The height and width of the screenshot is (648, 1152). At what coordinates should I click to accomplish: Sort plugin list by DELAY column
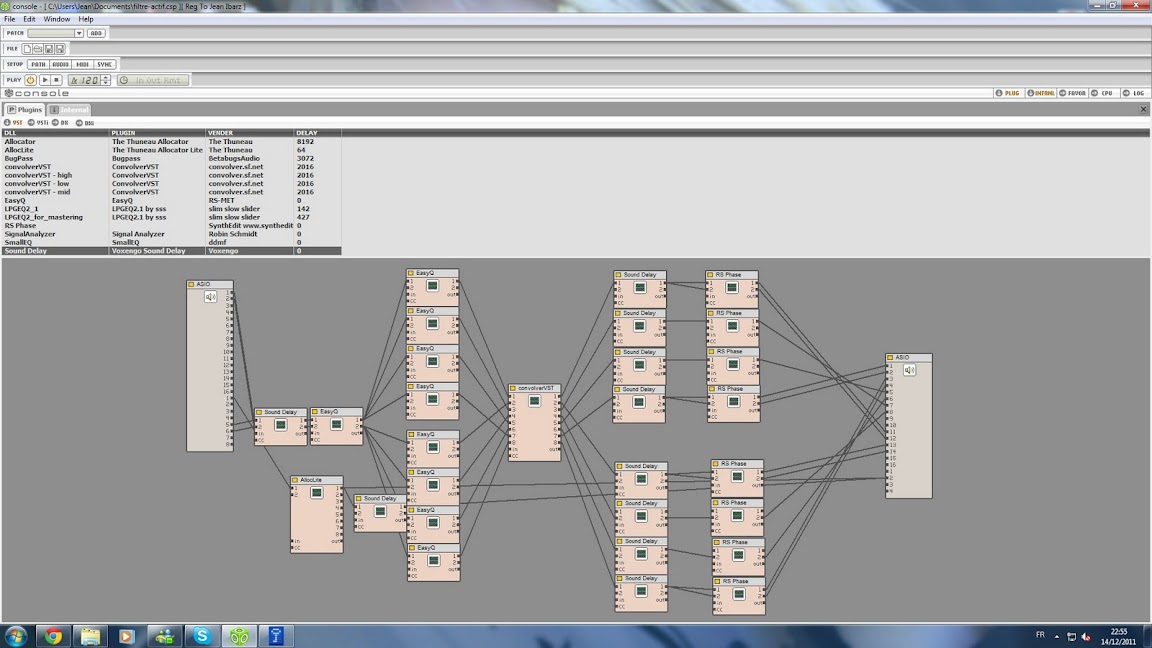317,133
